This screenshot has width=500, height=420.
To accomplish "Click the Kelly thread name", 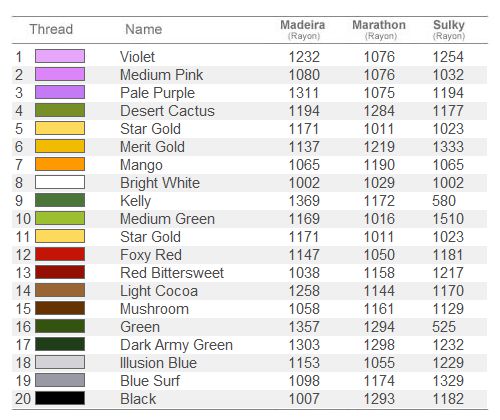I will tap(136, 201).
